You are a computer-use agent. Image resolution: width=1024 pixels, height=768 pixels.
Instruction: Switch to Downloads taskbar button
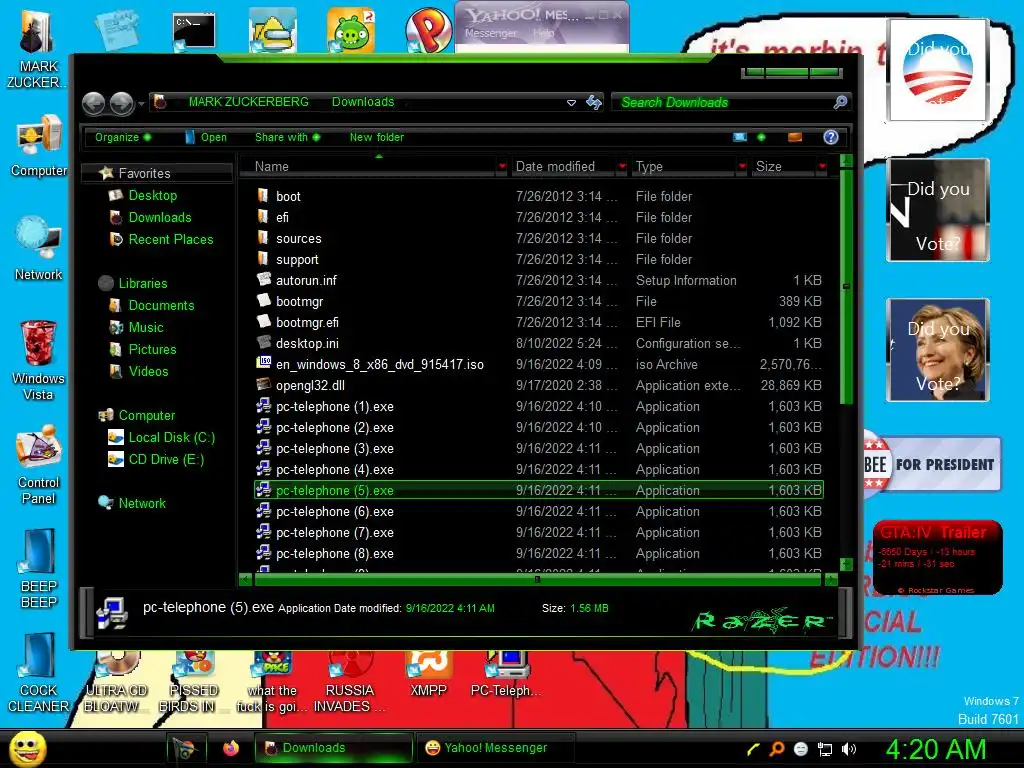pyautogui.click(x=333, y=748)
